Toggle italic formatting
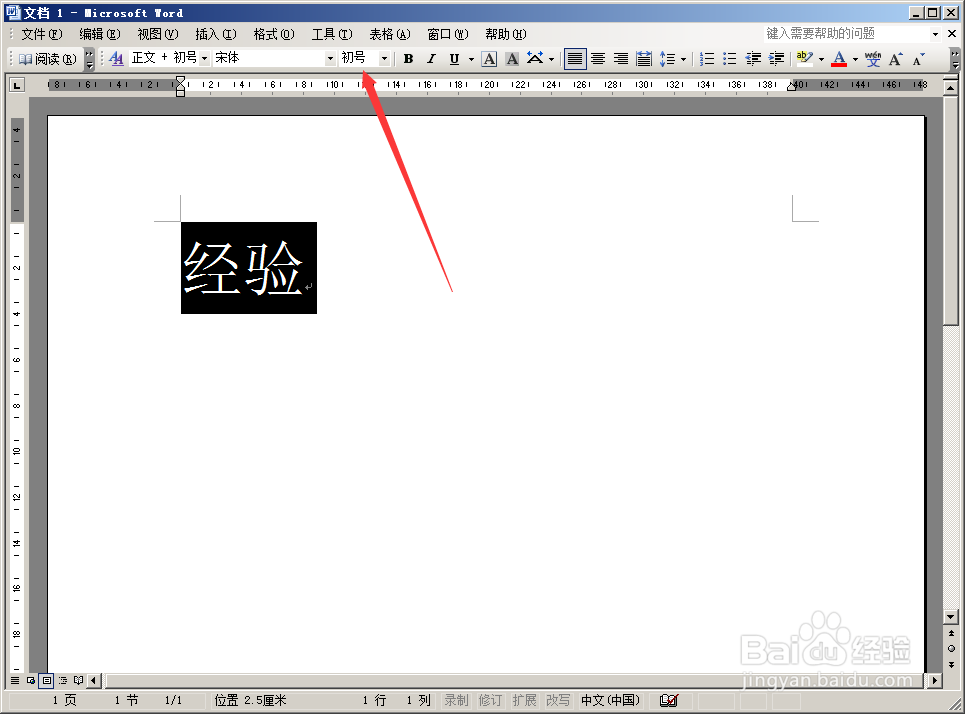Image resolution: width=965 pixels, height=714 pixels. point(431,58)
